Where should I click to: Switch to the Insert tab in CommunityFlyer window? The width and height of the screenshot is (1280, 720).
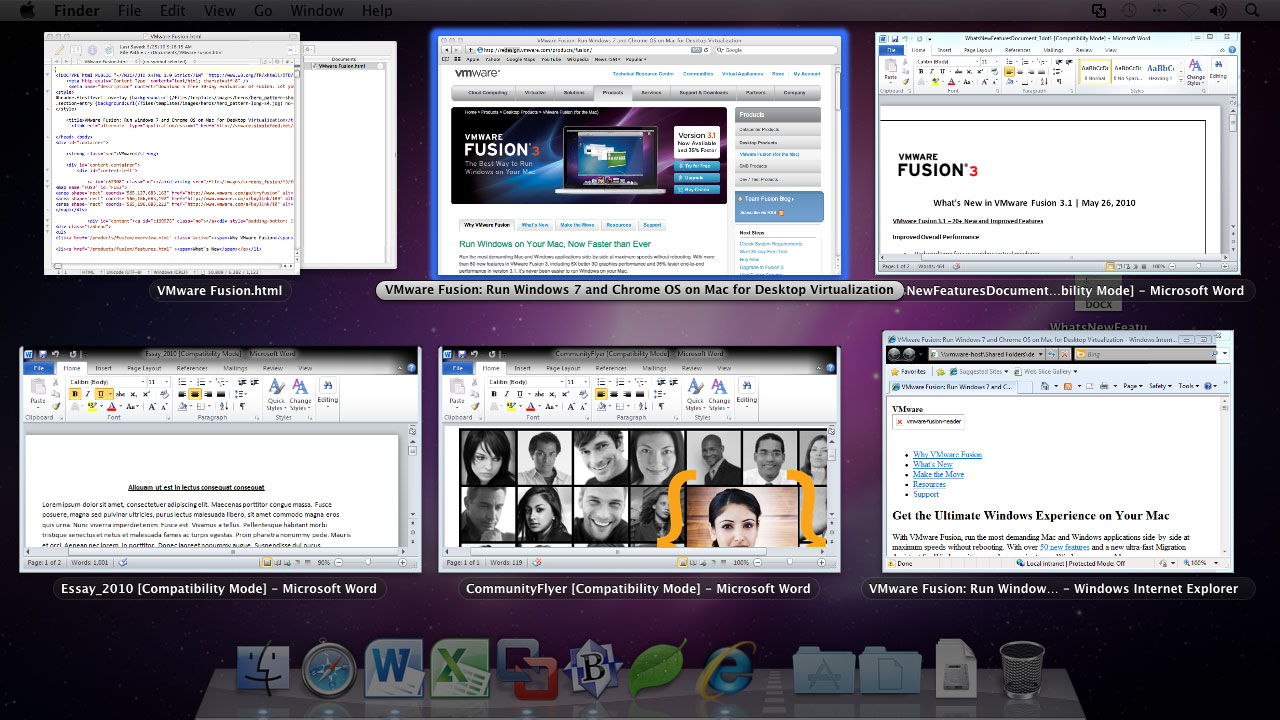[523, 368]
